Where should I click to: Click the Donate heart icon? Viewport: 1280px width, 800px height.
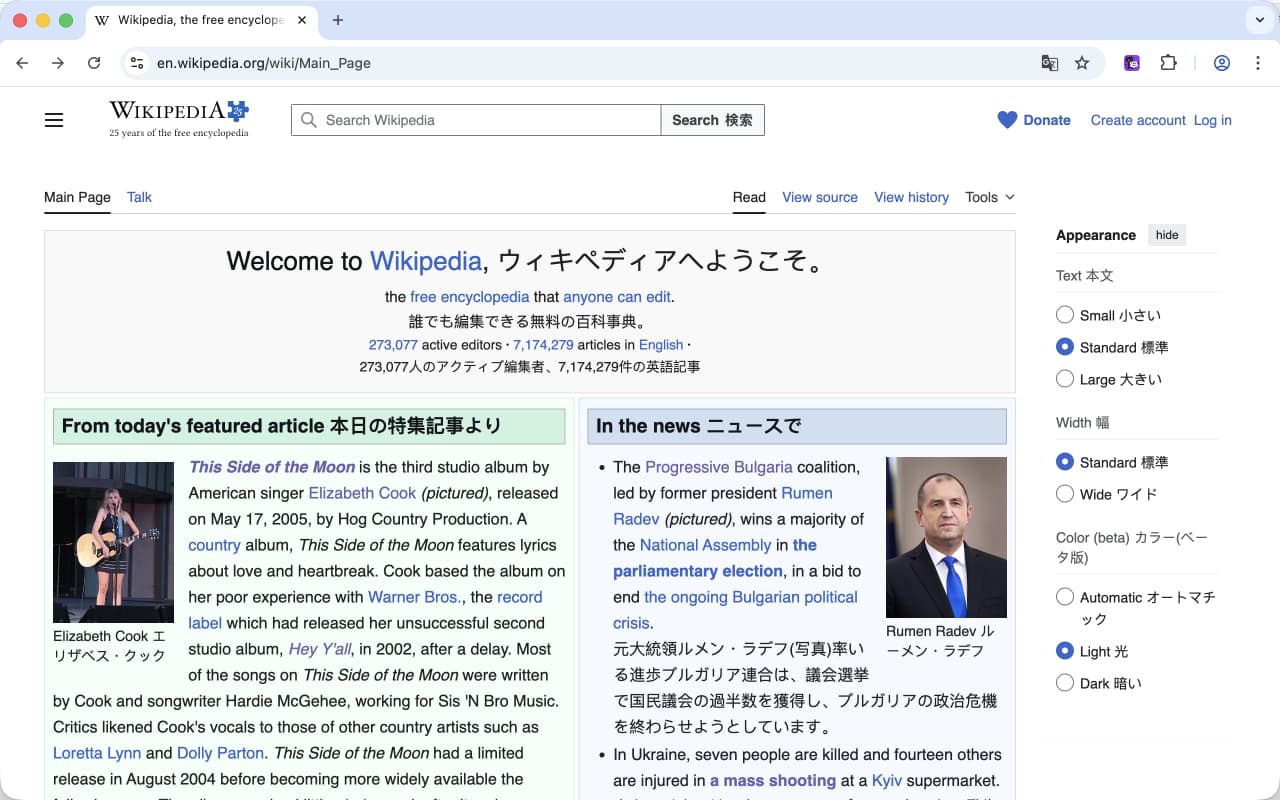pos(1007,120)
